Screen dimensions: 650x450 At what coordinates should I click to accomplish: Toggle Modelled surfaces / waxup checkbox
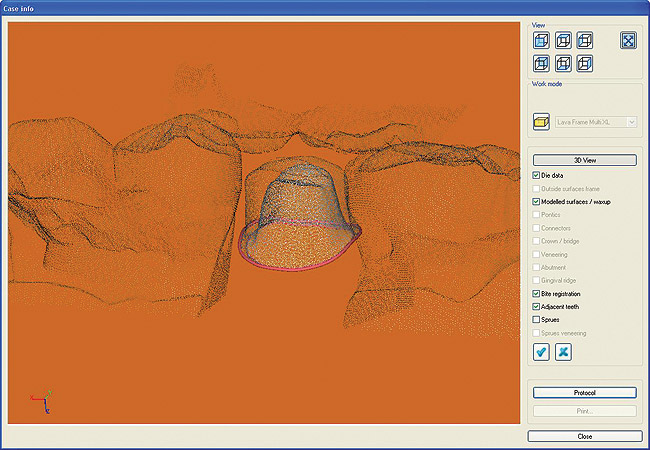coord(537,202)
